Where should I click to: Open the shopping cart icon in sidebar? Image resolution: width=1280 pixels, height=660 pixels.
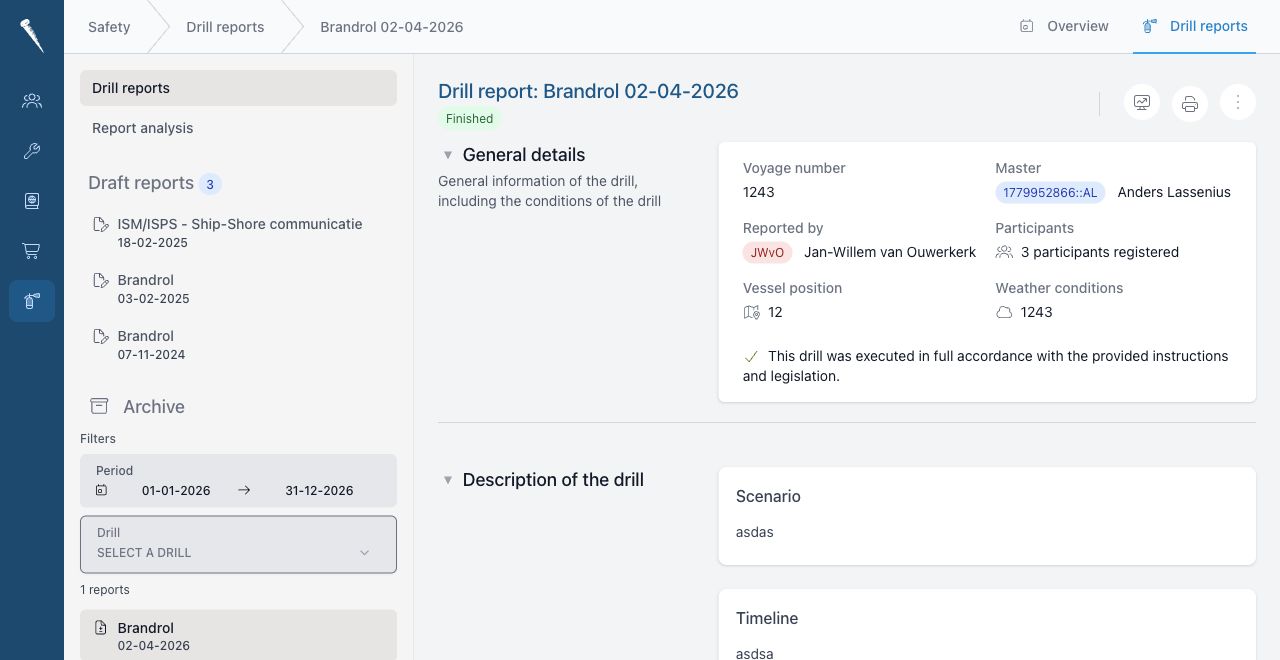tap(32, 251)
